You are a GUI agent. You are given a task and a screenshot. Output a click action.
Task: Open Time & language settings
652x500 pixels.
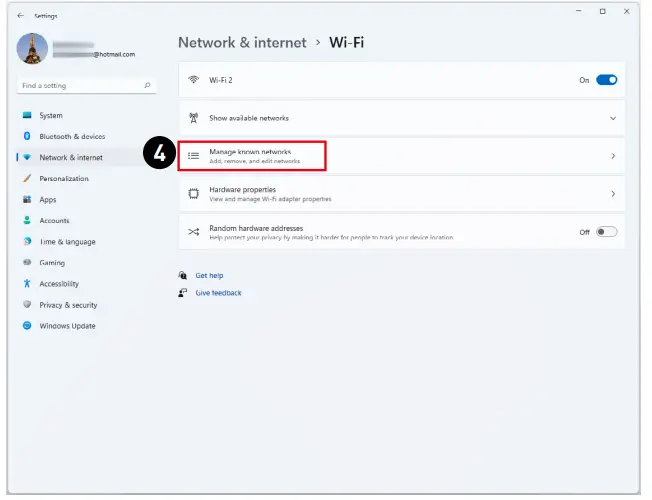pos(67,242)
